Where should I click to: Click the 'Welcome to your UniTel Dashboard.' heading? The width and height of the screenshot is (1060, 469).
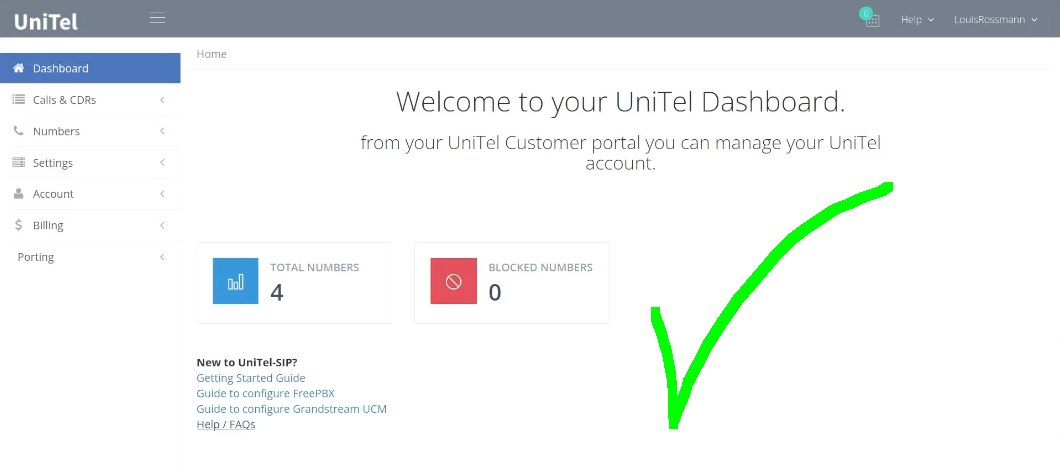621,102
